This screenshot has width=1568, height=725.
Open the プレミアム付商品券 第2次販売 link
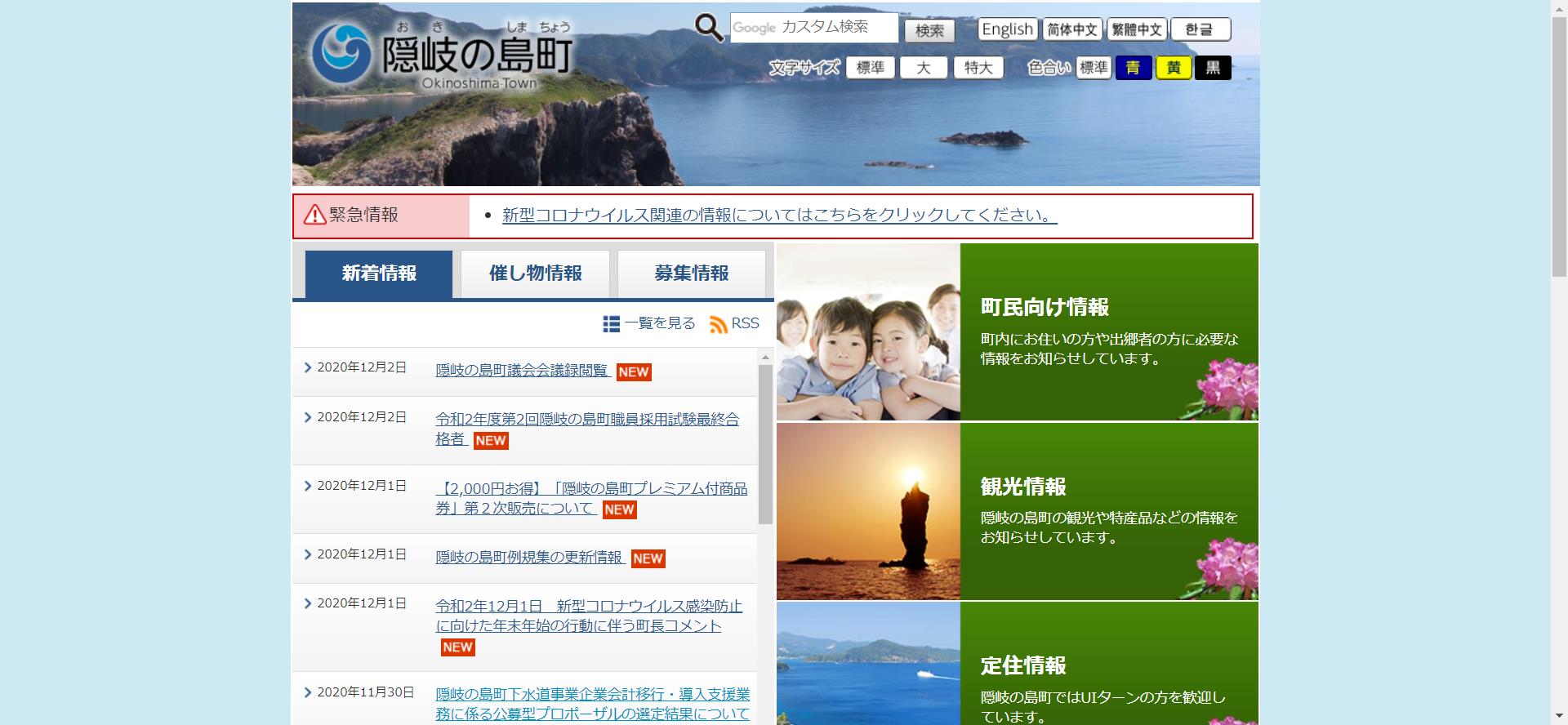[x=591, y=498]
